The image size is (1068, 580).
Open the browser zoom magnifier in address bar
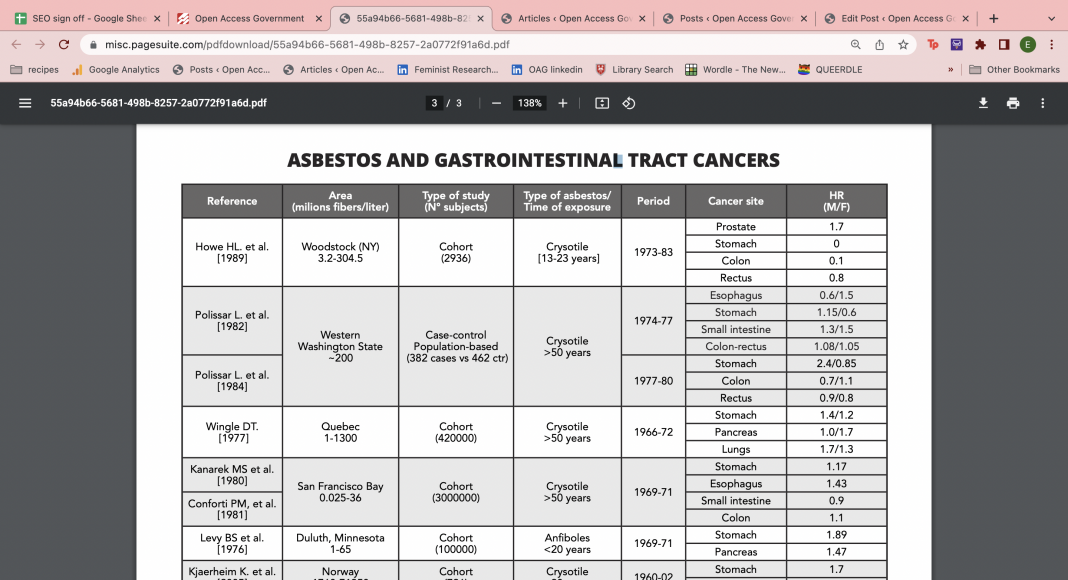tap(855, 44)
